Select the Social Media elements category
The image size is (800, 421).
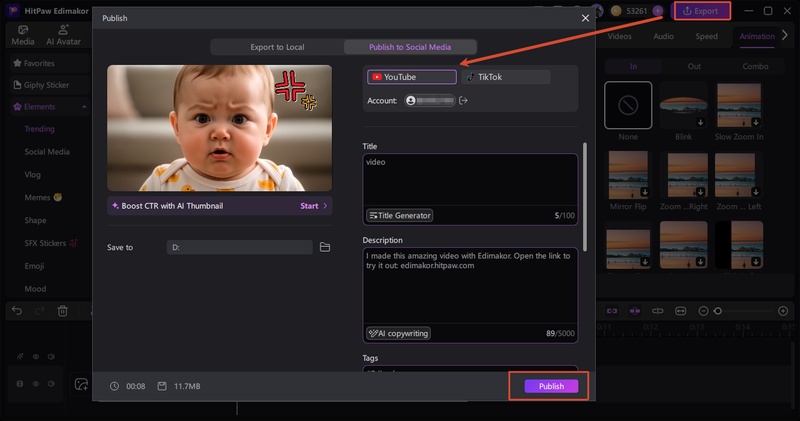[47, 152]
